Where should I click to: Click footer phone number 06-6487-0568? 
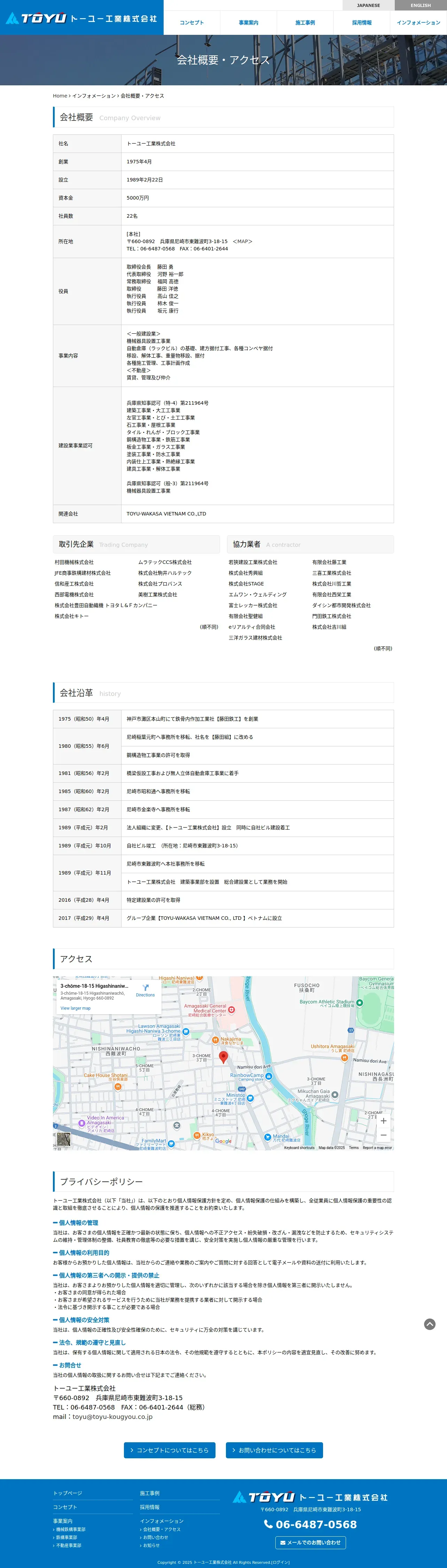tap(310, 1524)
